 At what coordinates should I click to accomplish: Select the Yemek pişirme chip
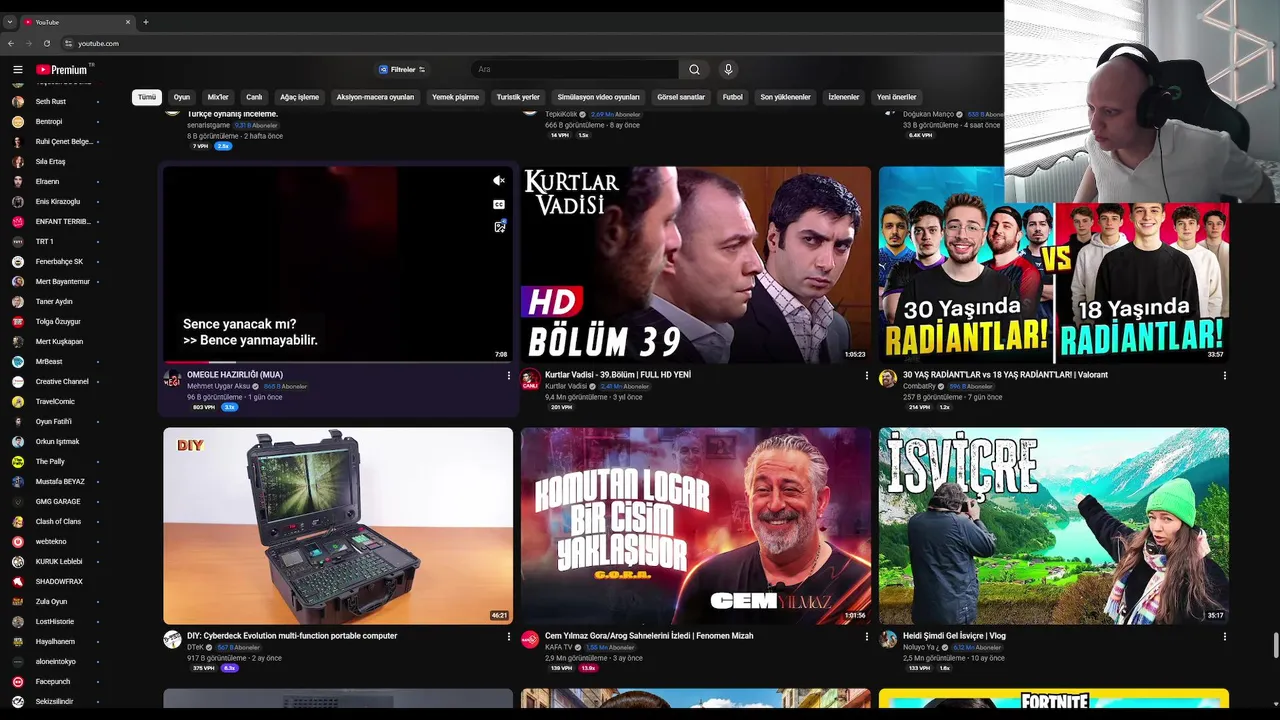(455, 97)
